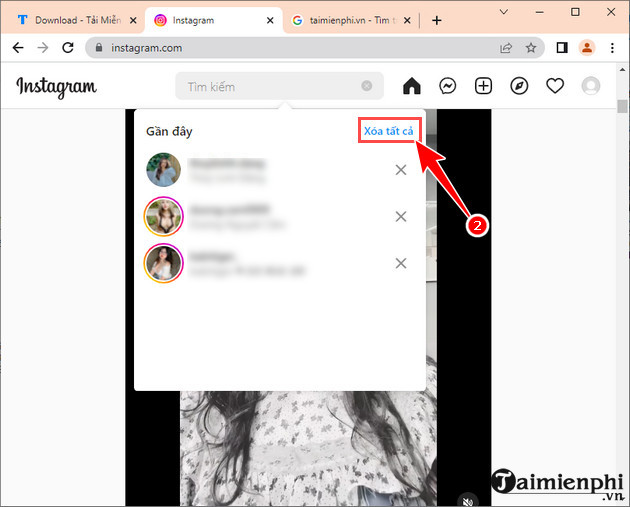Clear the search field text

coord(366,86)
